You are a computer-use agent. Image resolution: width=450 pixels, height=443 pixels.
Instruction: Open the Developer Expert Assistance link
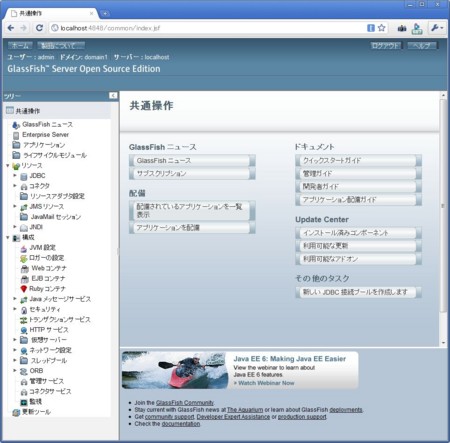coord(233,417)
